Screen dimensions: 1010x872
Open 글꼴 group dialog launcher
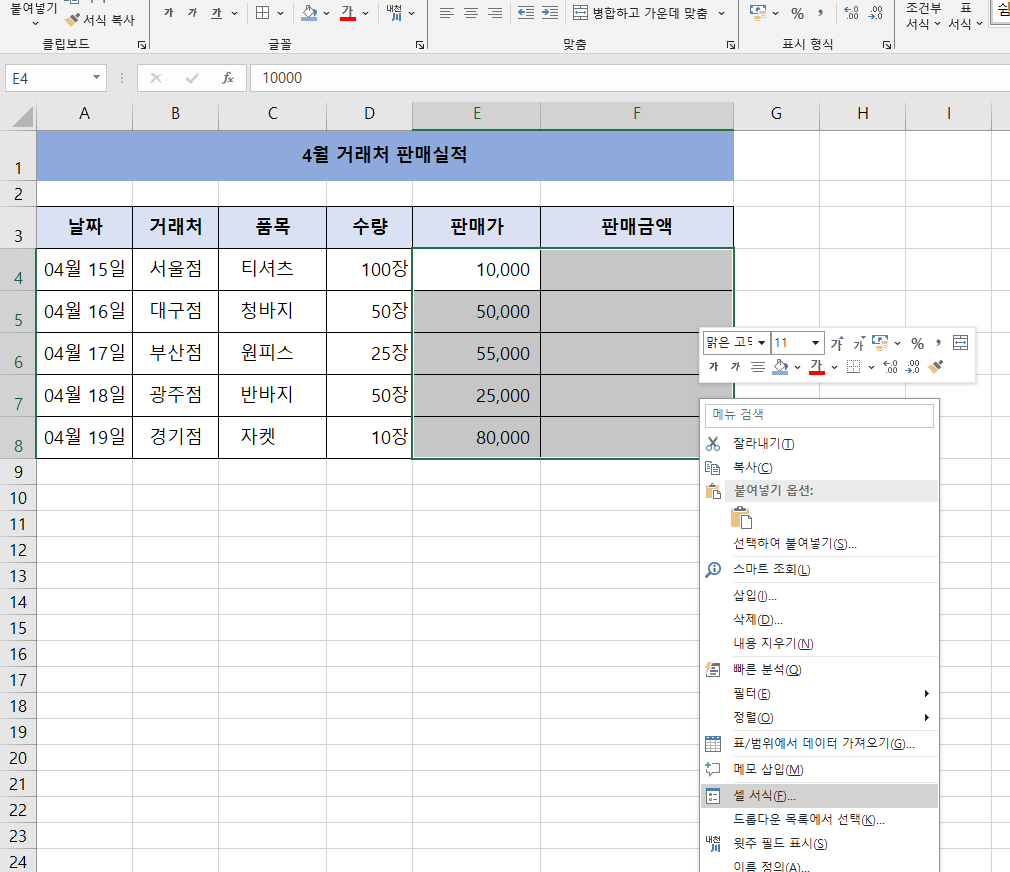pyautogui.click(x=420, y=45)
